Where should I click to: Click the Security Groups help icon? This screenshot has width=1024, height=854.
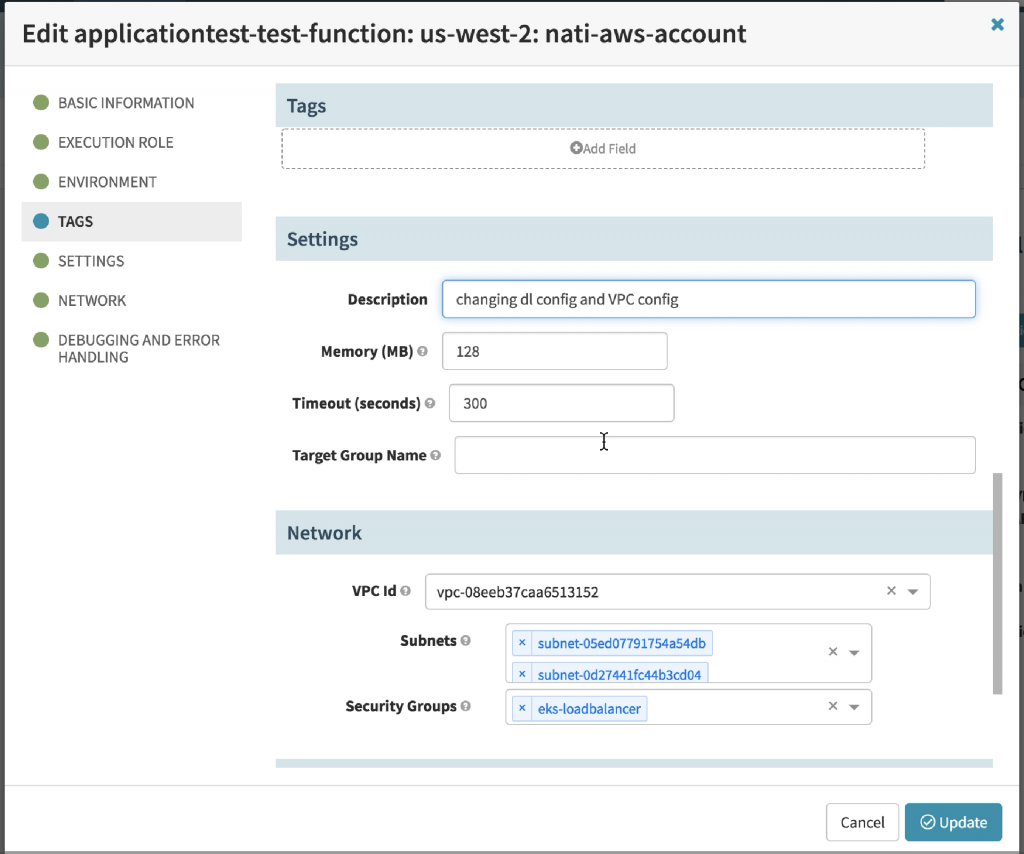pyautogui.click(x=464, y=706)
